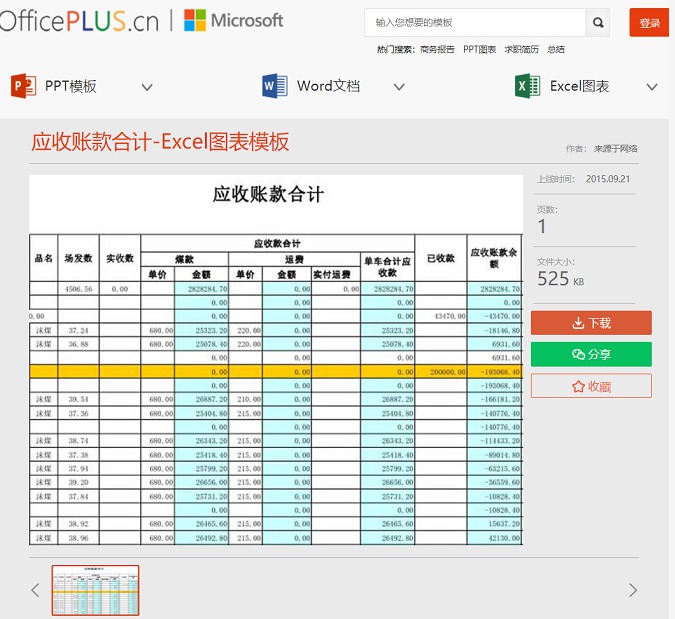Click the 商务报告 hot search link
This screenshot has width=675, height=619.
pos(437,49)
